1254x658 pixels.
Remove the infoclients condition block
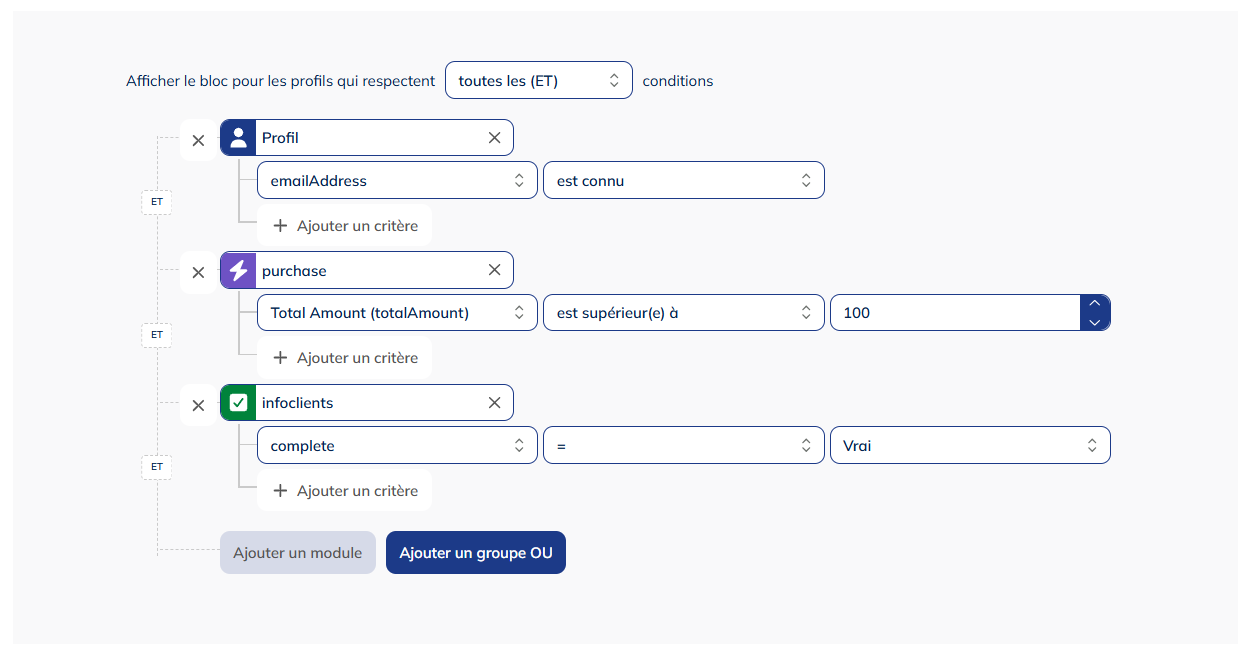[x=198, y=405]
